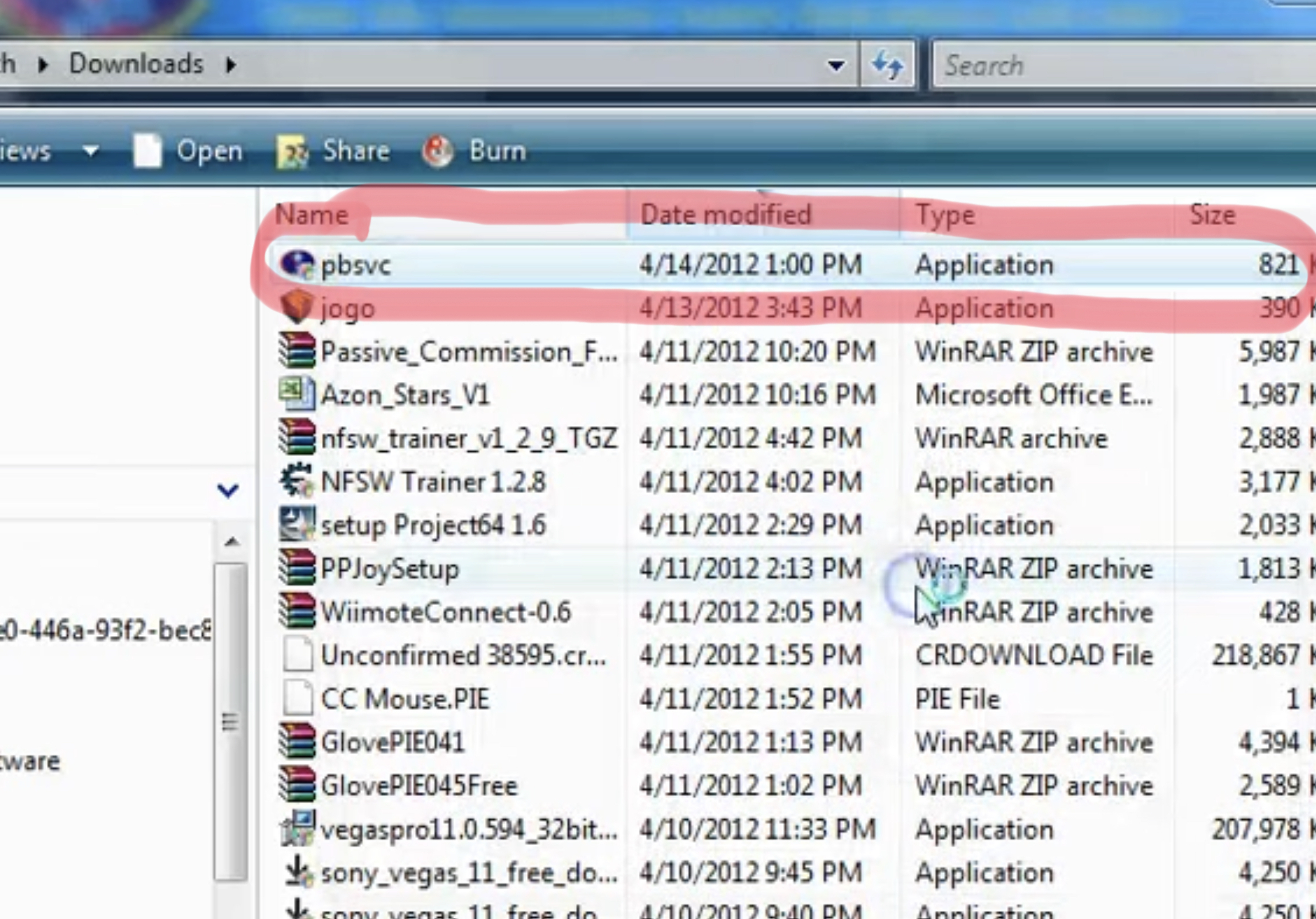Viewport: 1316px width, 919px height.
Task: Click the Open toolbar button label
Action: click(209, 152)
